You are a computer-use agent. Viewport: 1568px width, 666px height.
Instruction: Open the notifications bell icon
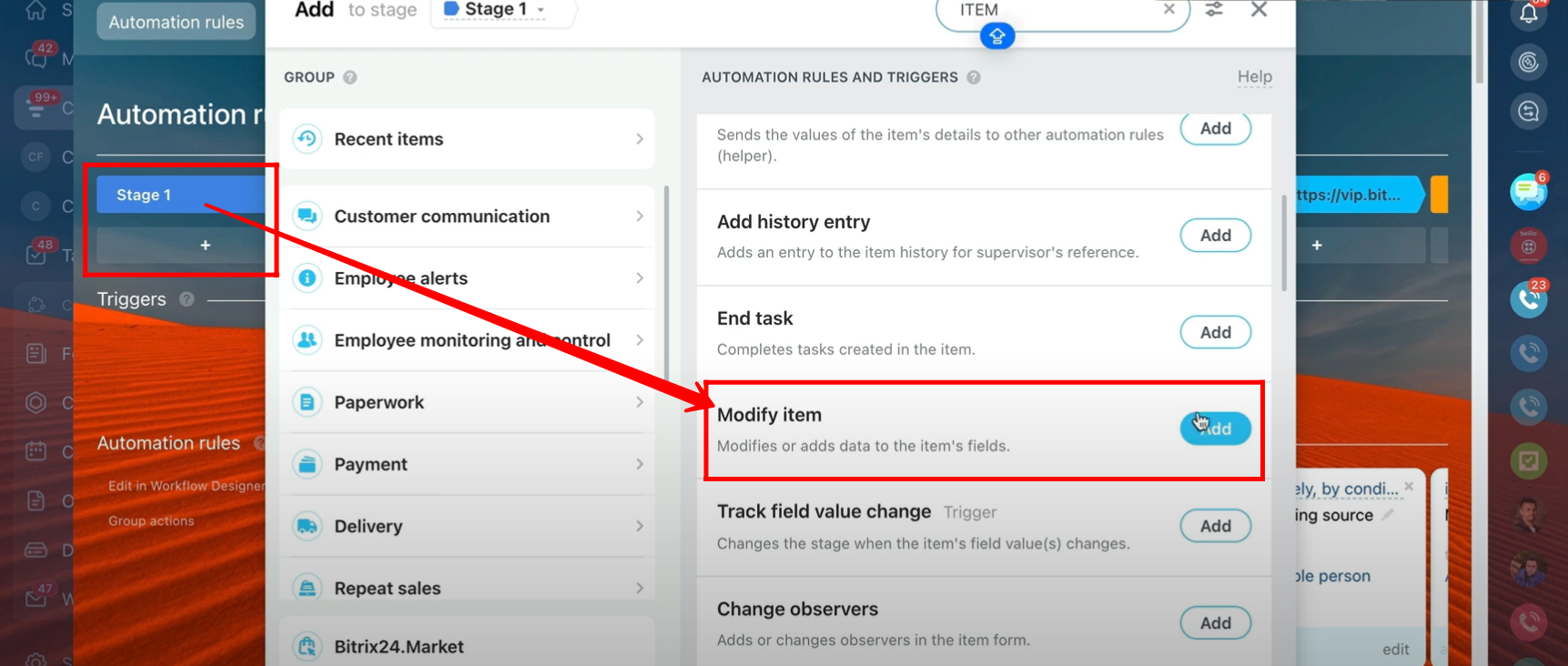(1529, 14)
